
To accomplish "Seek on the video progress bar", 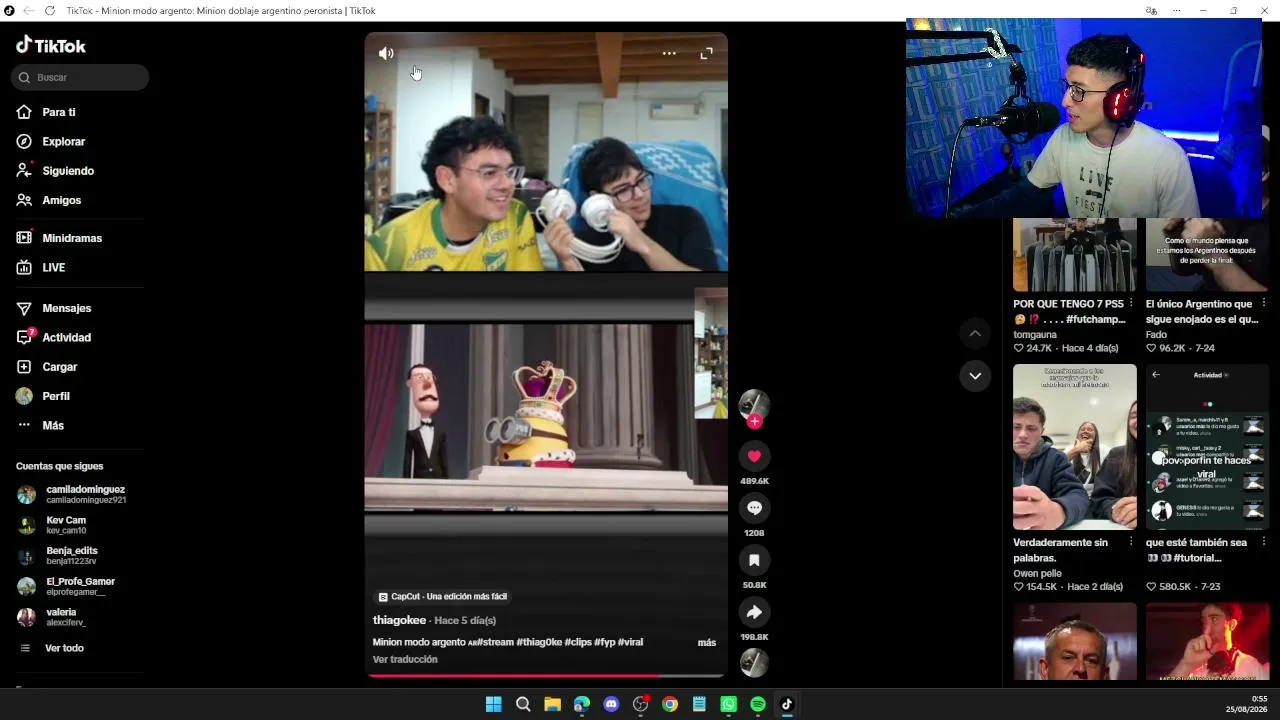I will coord(546,675).
